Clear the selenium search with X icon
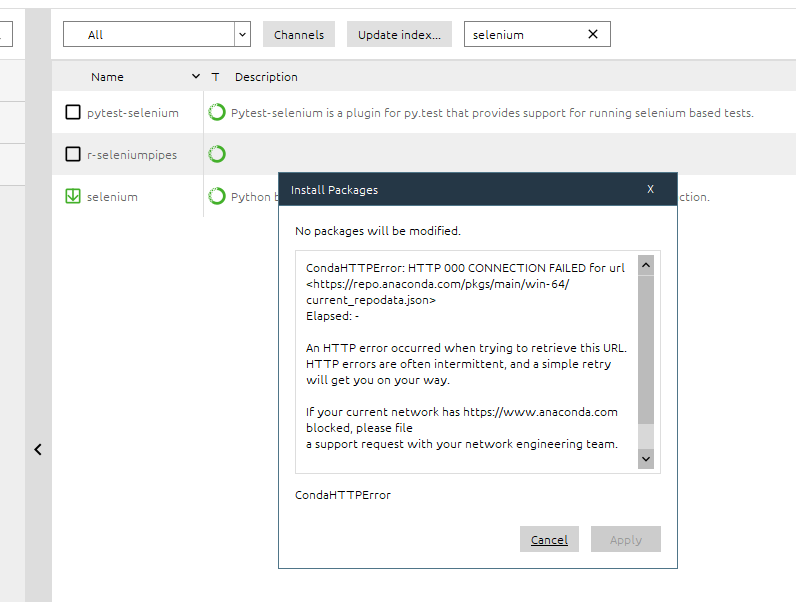796x602 pixels. (592, 34)
